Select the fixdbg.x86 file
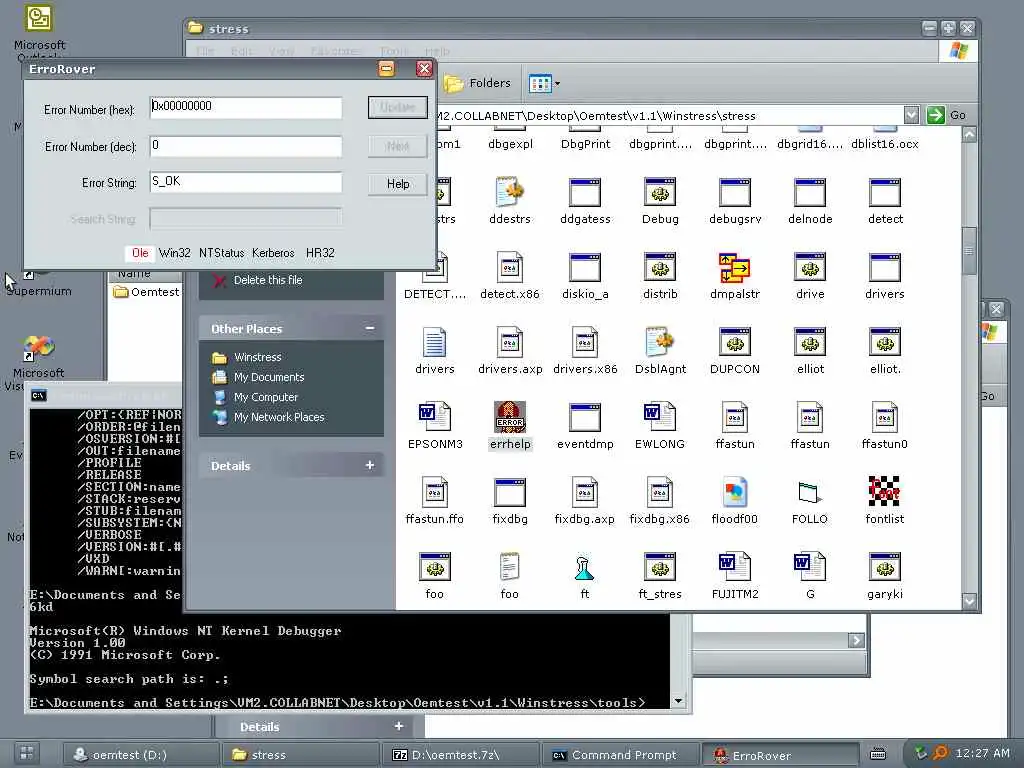 pyautogui.click(x=660, y=492)
